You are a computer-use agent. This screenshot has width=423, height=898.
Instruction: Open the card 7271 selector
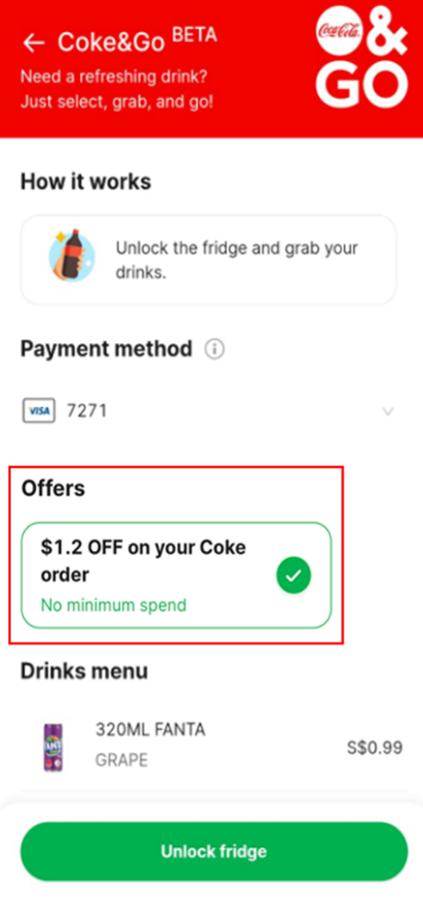(x=209, y=411)
